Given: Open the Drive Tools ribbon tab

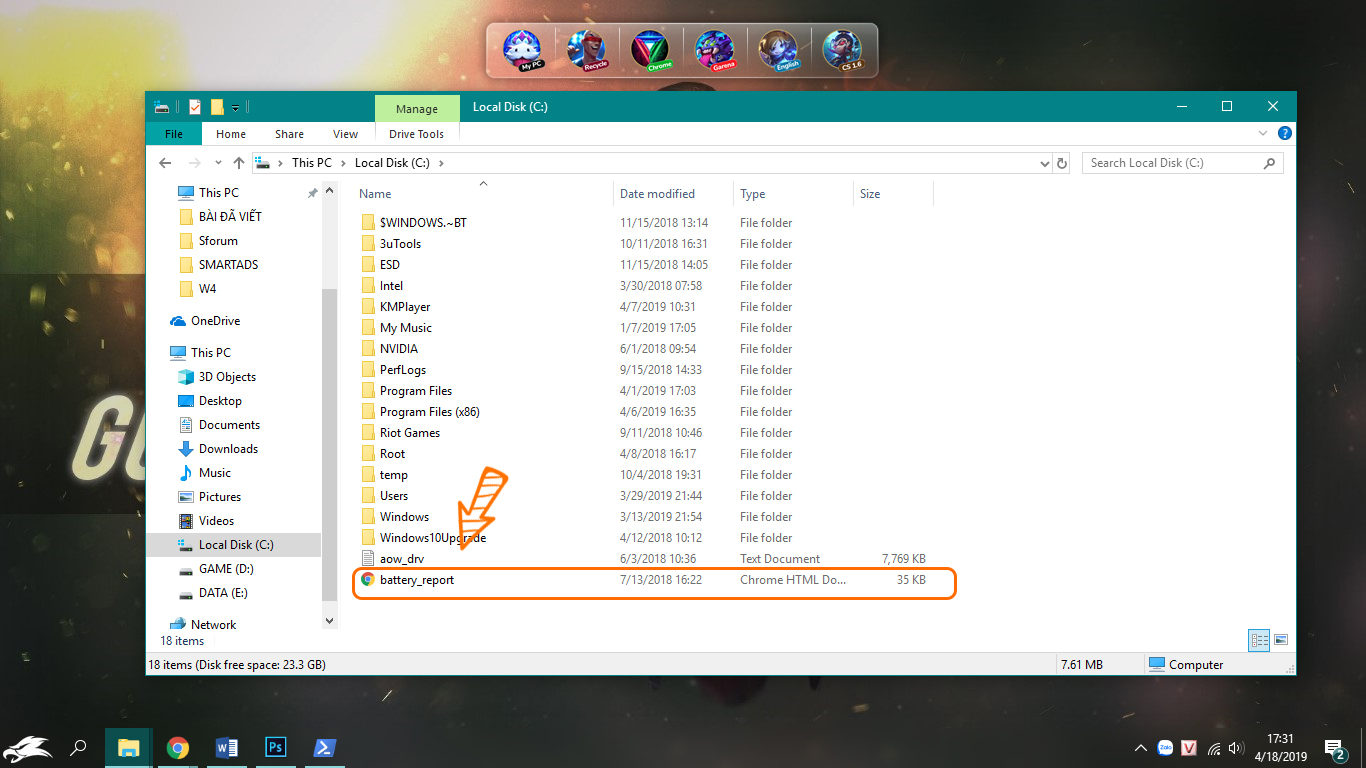Looking at the screenshot, I should tap(417, 134).
